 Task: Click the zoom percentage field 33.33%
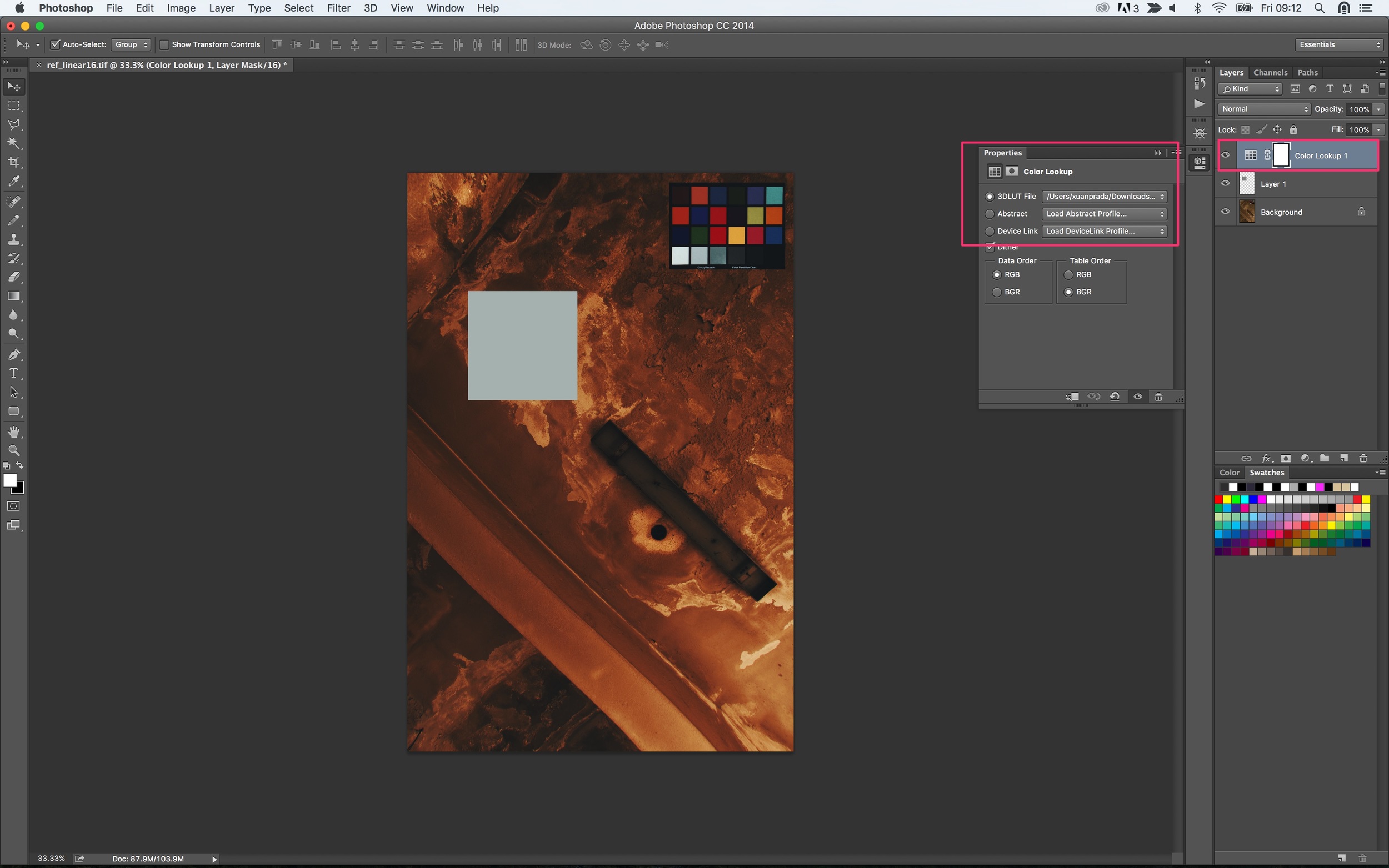click(51, 858)
